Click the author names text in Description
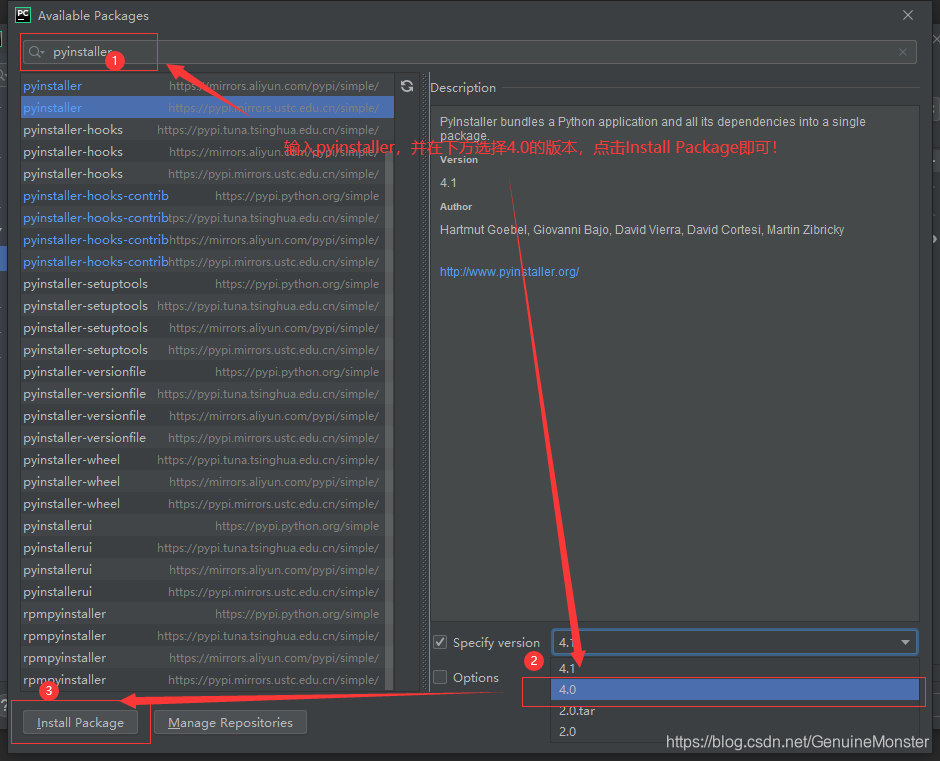940x761 pixels. (x=642, y=230)
